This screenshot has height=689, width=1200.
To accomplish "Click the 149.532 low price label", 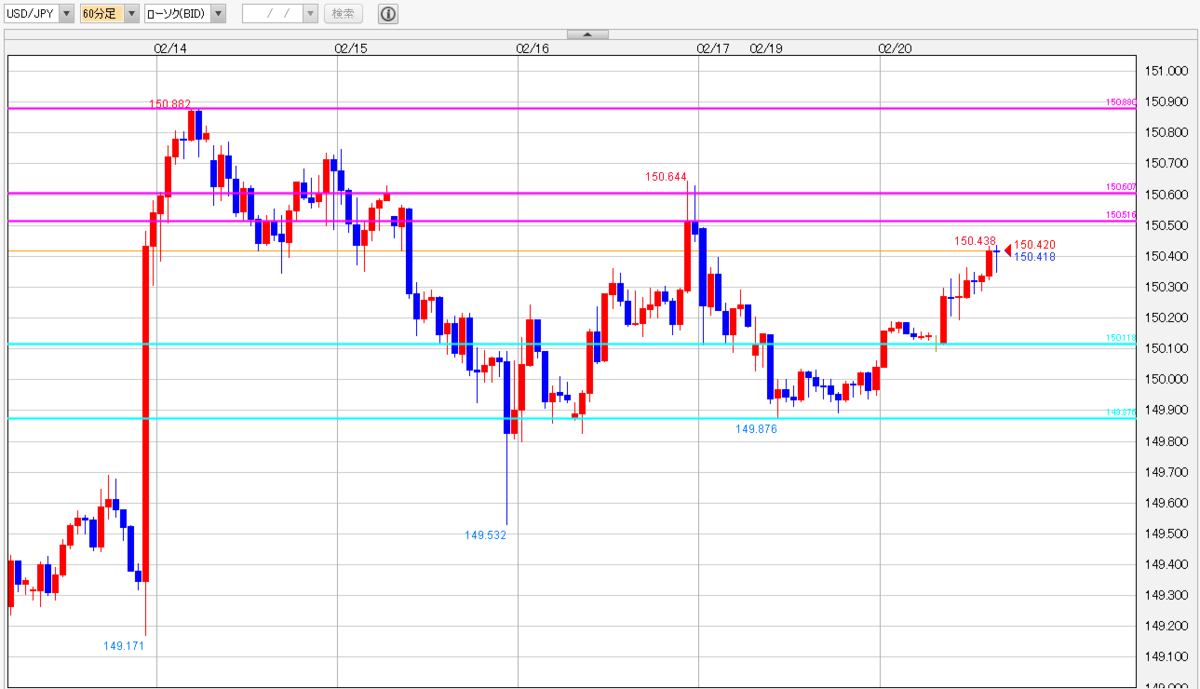I will click(486, 535).
